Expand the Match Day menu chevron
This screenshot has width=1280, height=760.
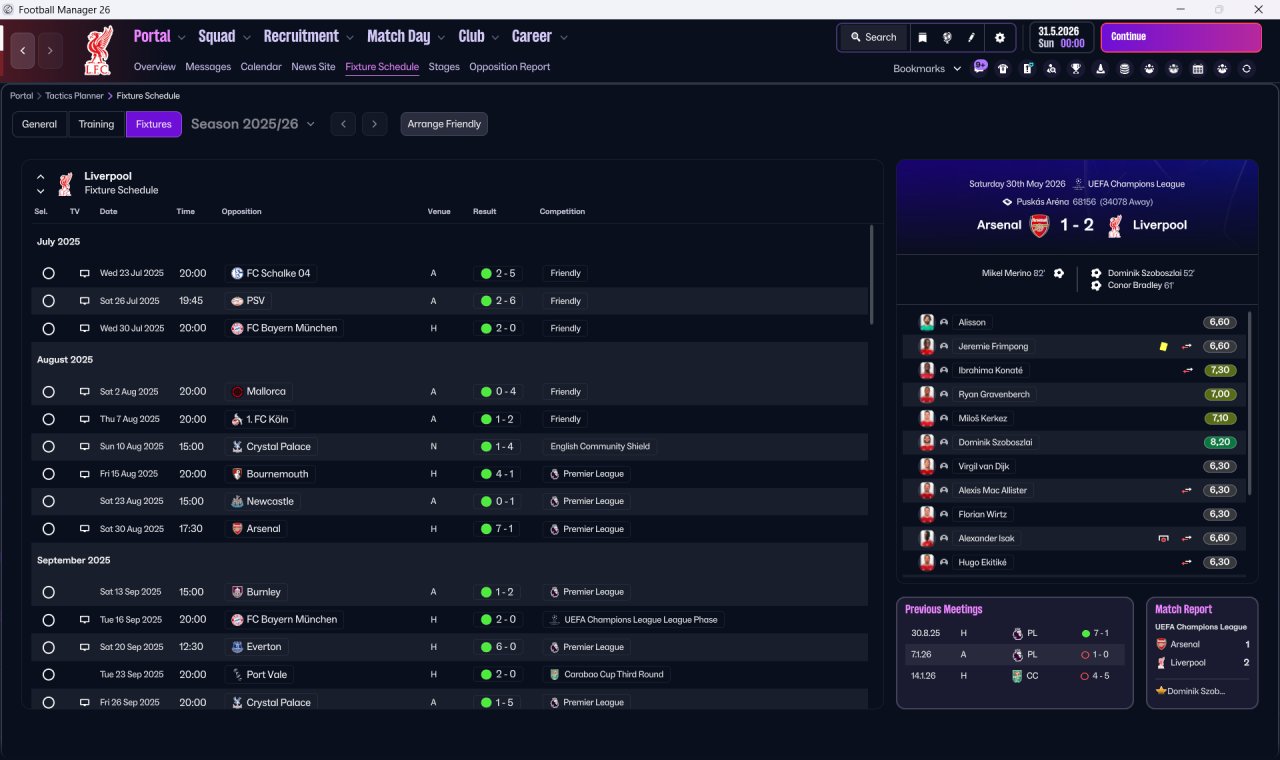(x=441, y=38)
